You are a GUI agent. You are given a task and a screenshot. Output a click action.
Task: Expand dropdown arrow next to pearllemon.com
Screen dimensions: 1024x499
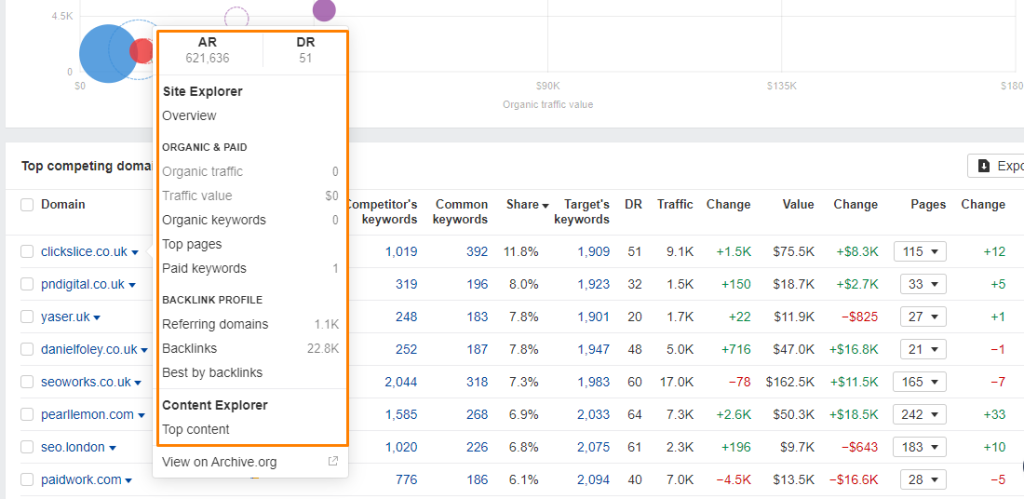[x=140, y=415]
